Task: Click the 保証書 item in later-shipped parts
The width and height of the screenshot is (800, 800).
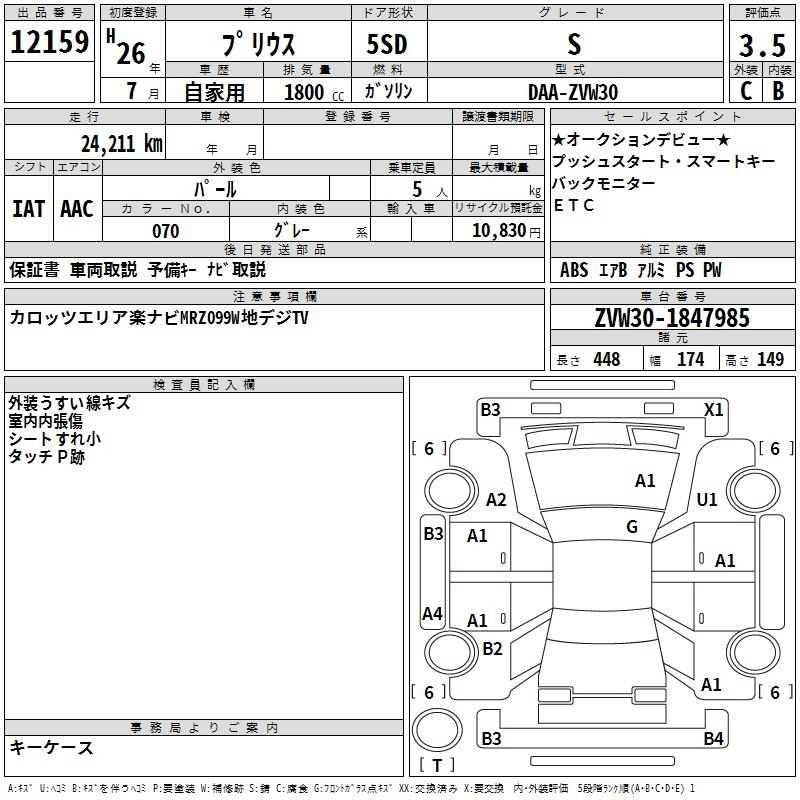Action: point(34,269)
